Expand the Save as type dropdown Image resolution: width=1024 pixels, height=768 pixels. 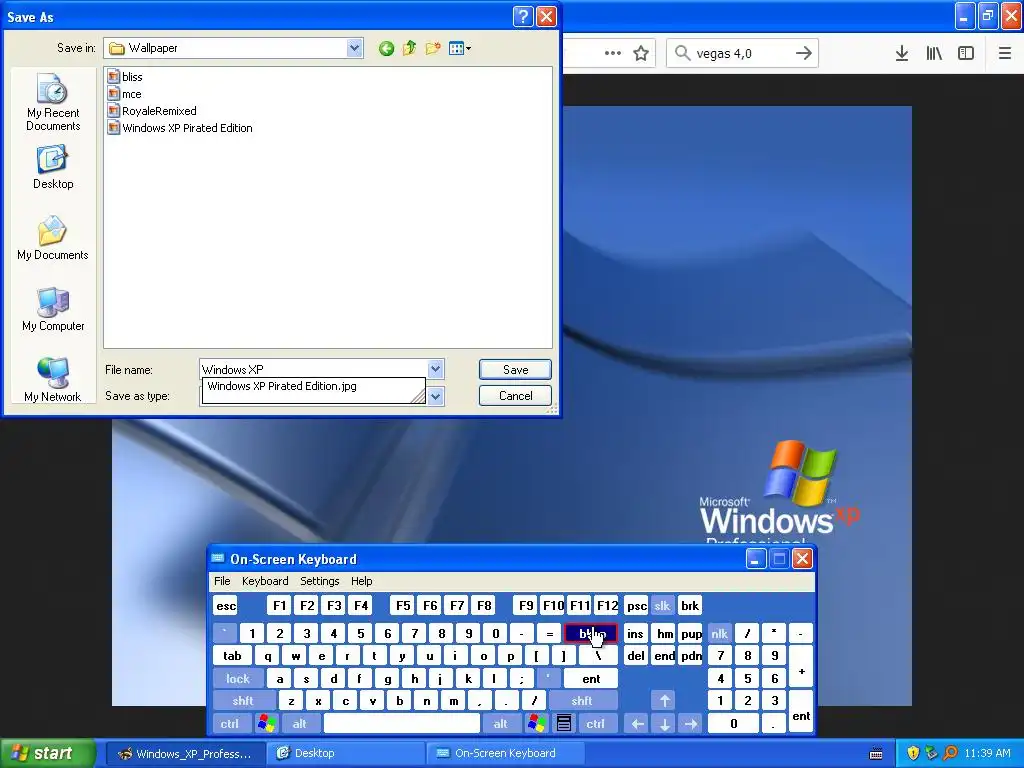coord(436,396)
